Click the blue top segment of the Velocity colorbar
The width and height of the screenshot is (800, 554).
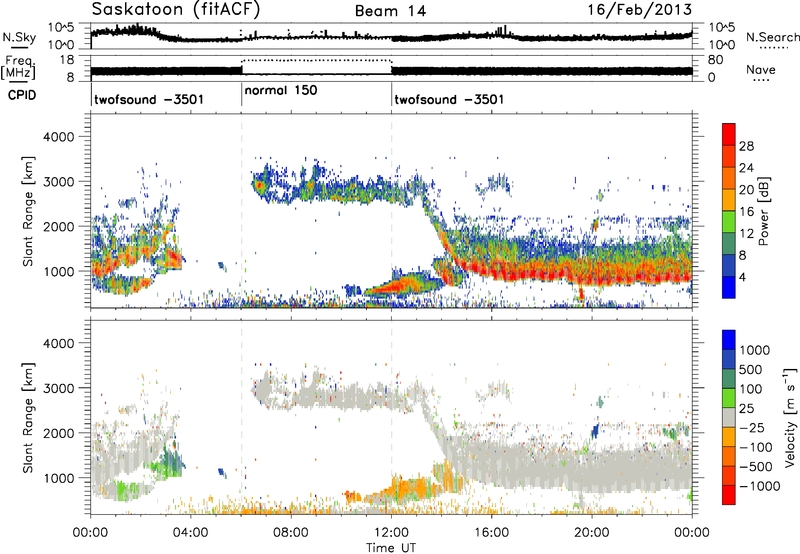pyautogui.click(x=729, y=340)
